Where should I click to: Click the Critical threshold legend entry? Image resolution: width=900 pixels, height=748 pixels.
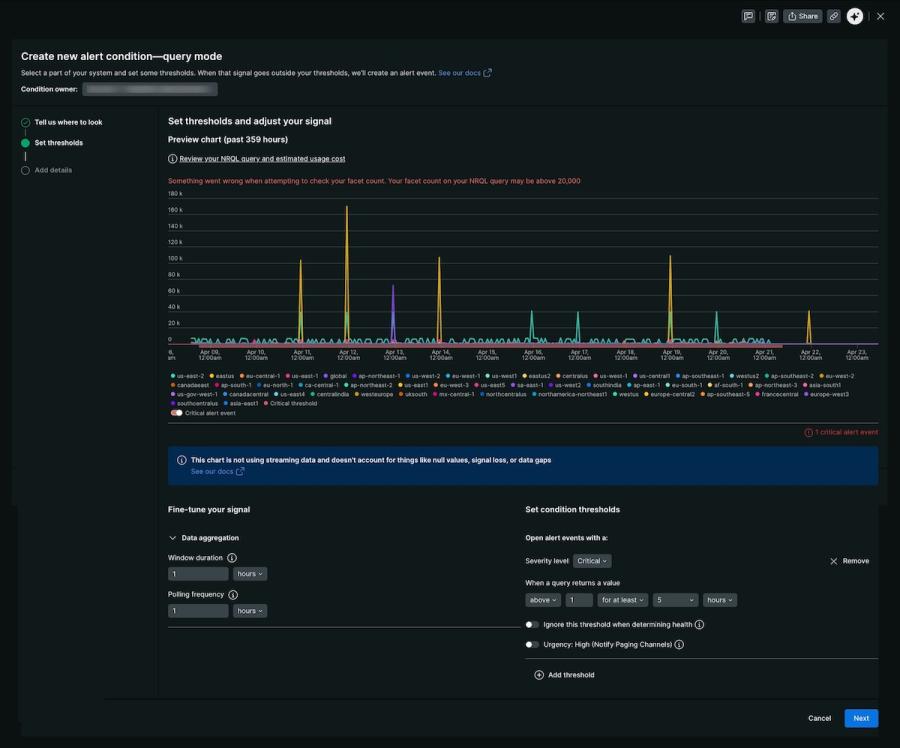point(290,404)
